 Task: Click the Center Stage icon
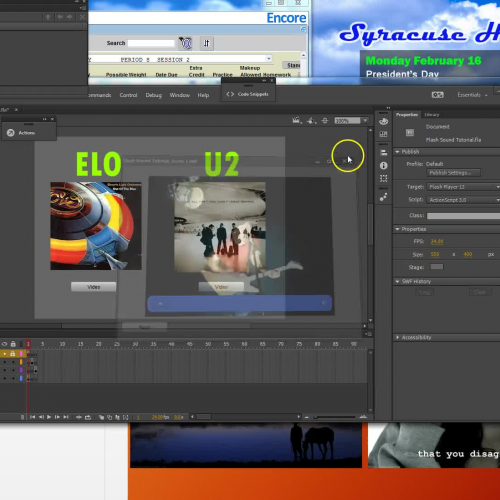click(325, 120)
